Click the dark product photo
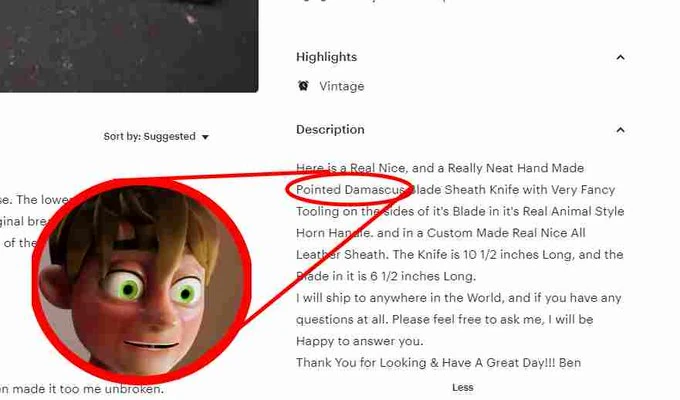 point(129,46)
